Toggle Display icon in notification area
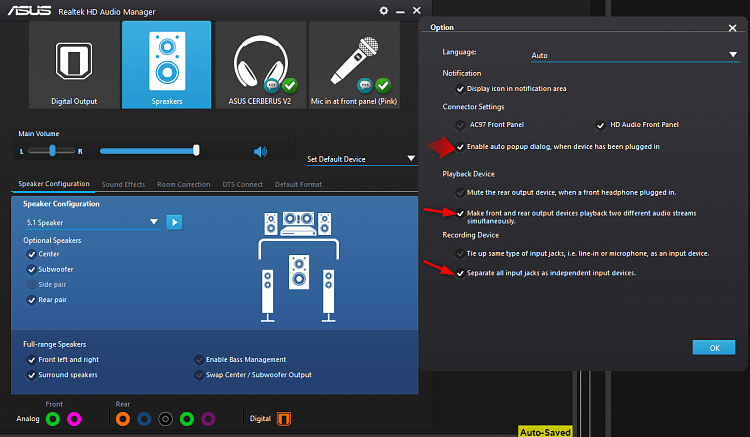Viewport: 750px width, 437px height. pos(460,89)
